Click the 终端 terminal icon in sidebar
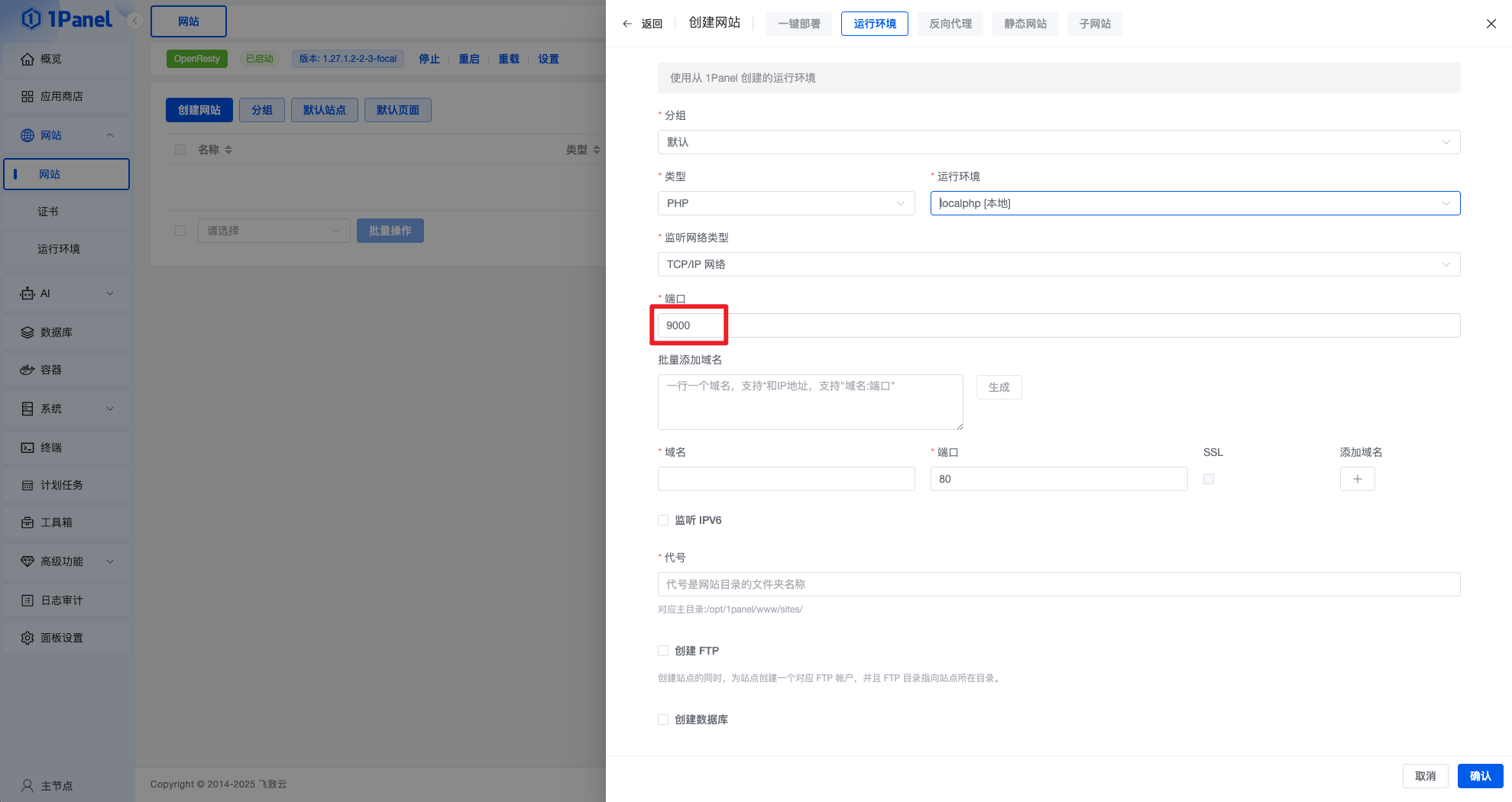Screen dimensions: 1512x802 pos(28,448)
